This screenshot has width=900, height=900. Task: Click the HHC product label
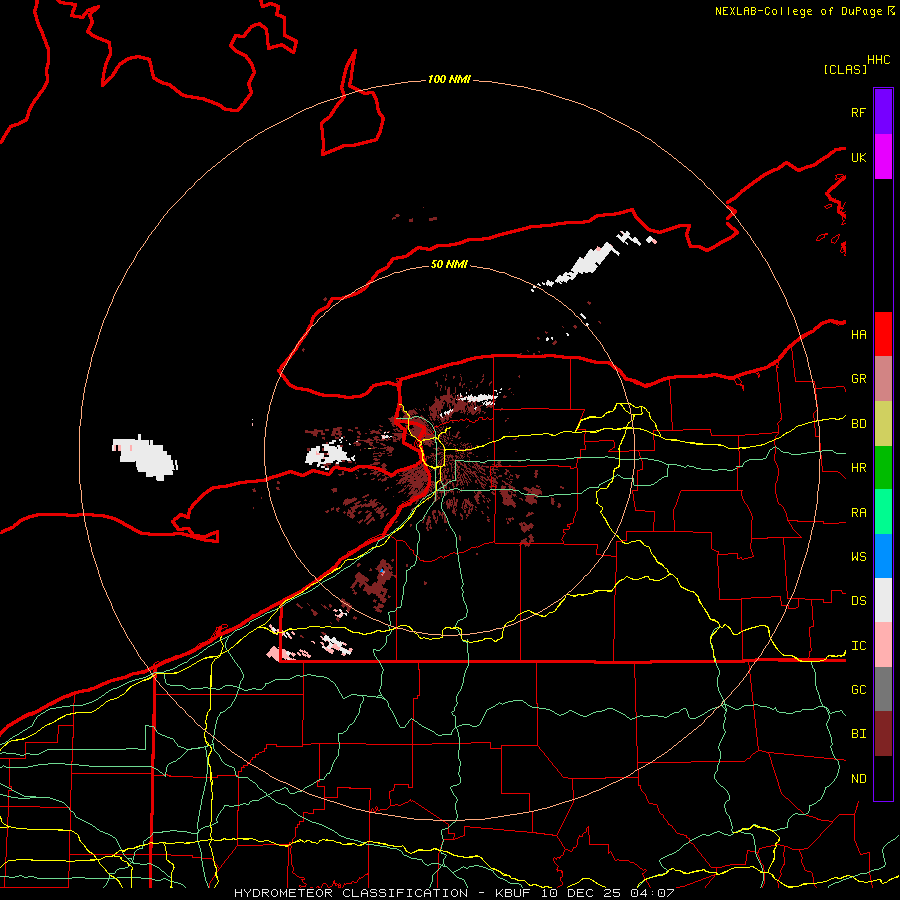878,60
